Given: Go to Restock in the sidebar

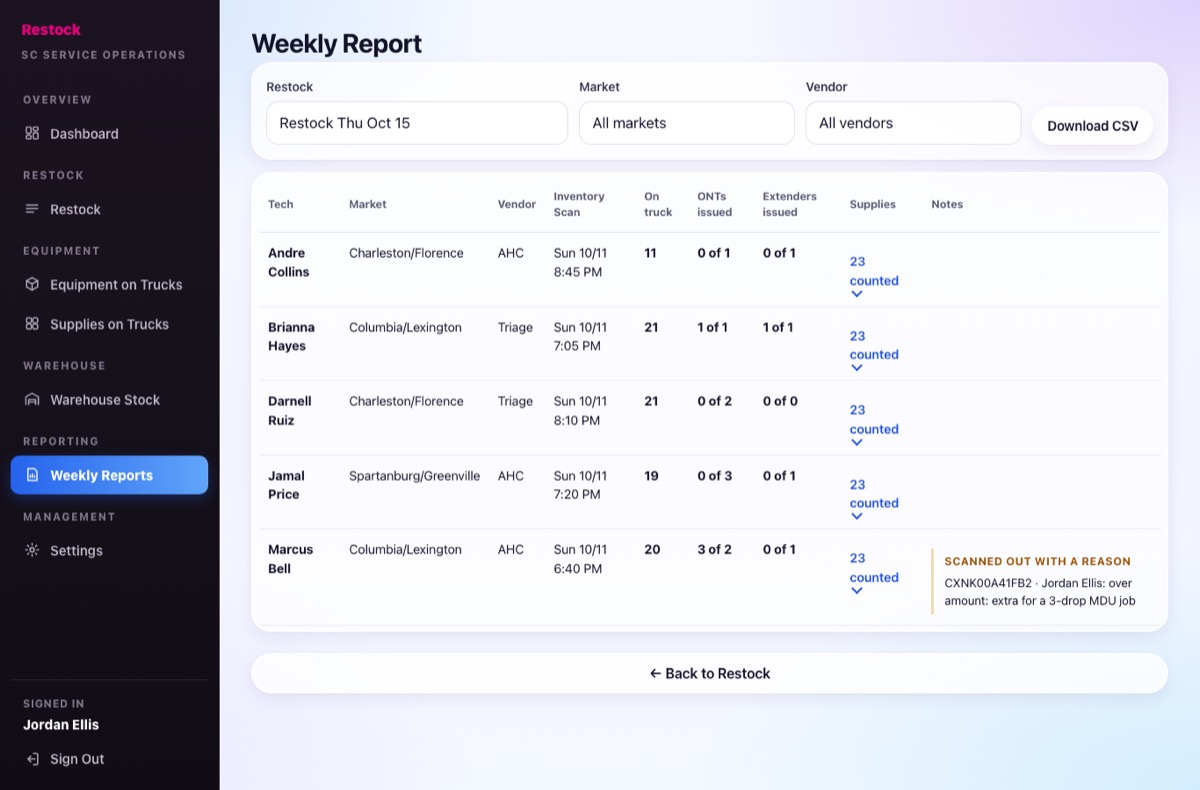Looking at the screenshot, I should click(x=109, y=209).
